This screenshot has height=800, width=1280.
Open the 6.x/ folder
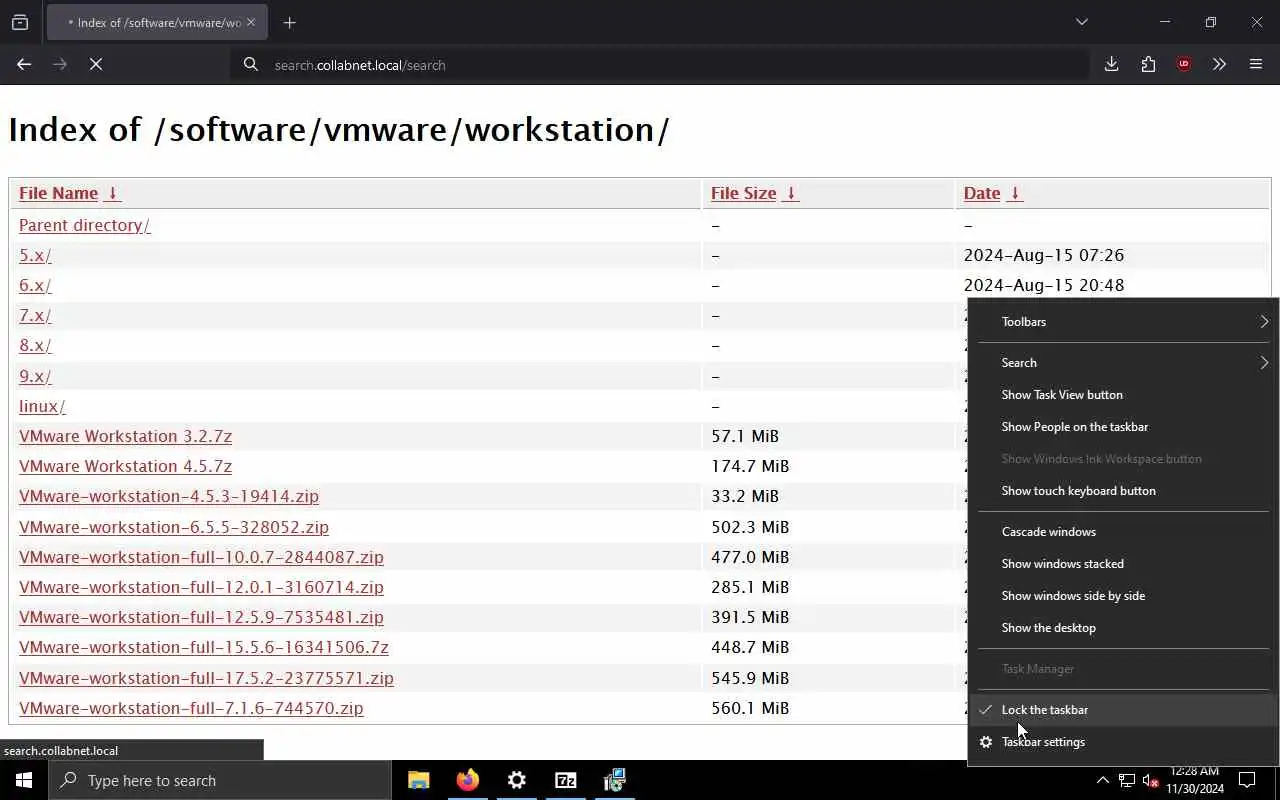coord(35,285)
